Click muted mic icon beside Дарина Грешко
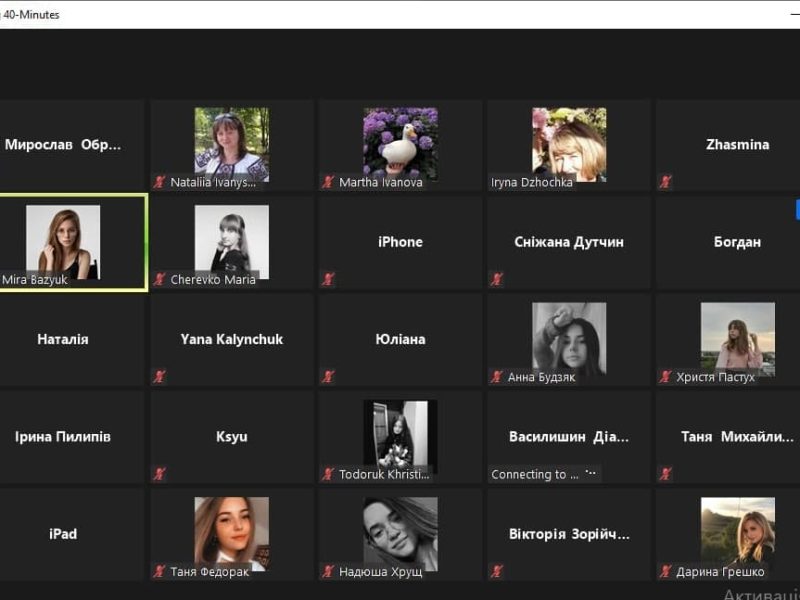Screen dimensions: 800x600 pyautogui.click(x=666, y=572)
